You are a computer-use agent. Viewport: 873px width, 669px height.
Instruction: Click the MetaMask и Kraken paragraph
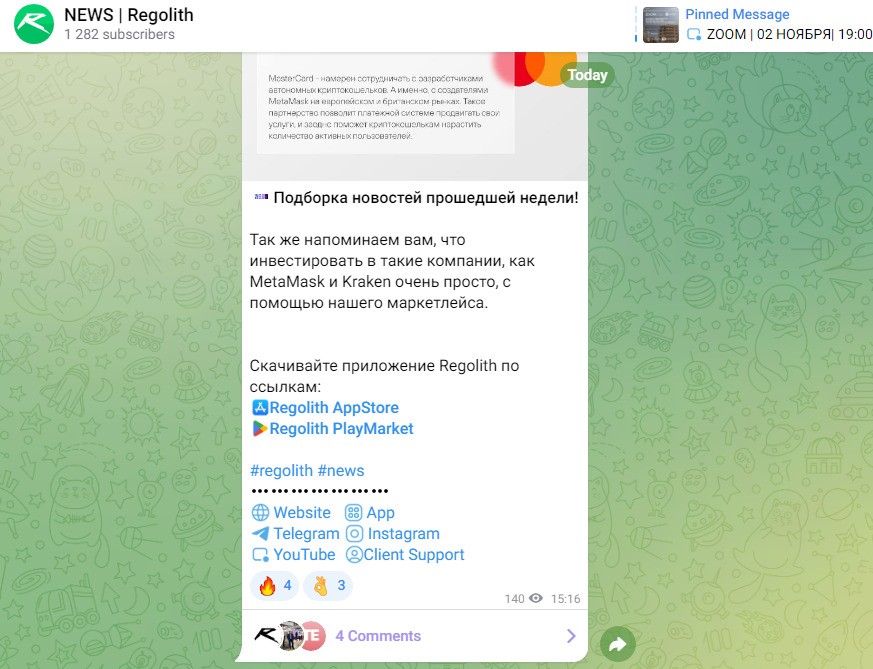click(x=392, y=271)
